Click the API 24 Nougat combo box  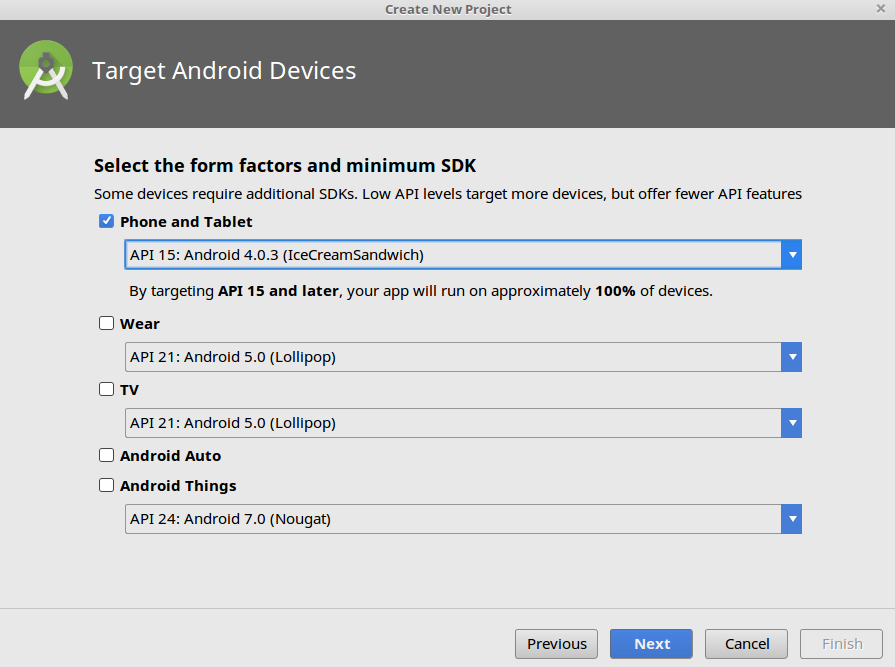tap(463, 519)
